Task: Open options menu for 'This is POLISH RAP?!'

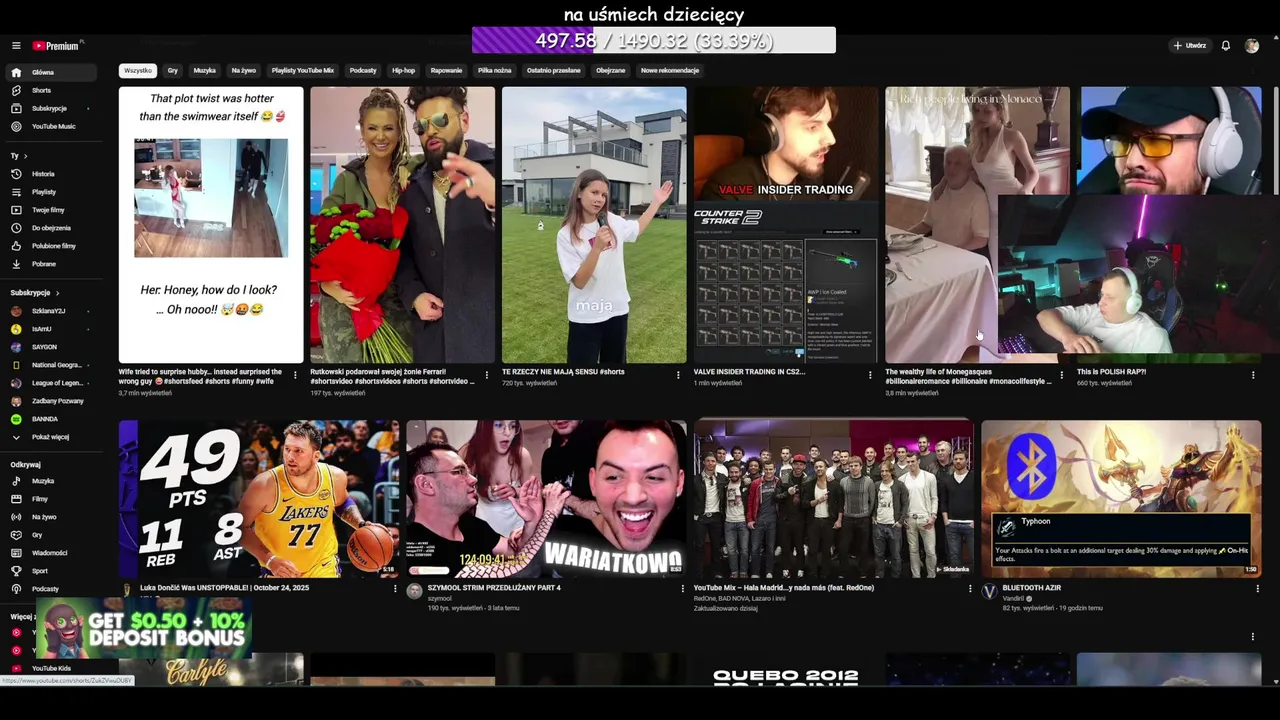Action: pos(1253,375)
